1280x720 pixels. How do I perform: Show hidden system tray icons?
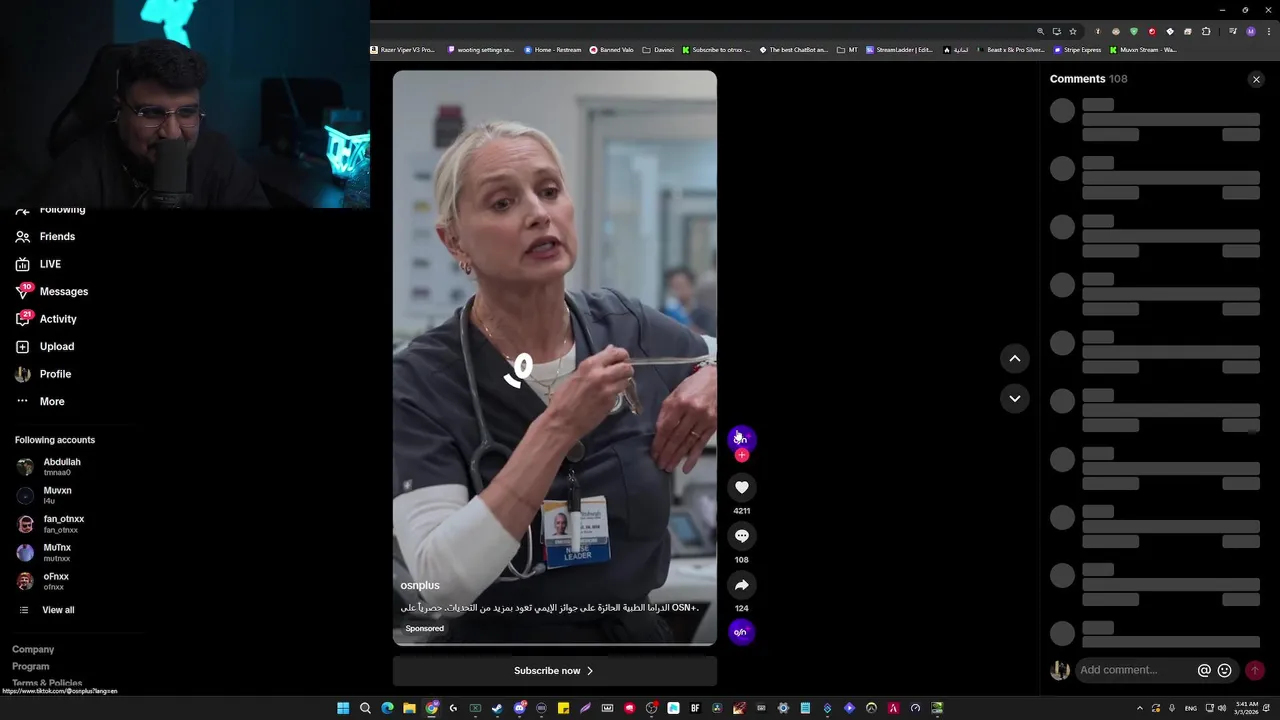(1140, 708)
